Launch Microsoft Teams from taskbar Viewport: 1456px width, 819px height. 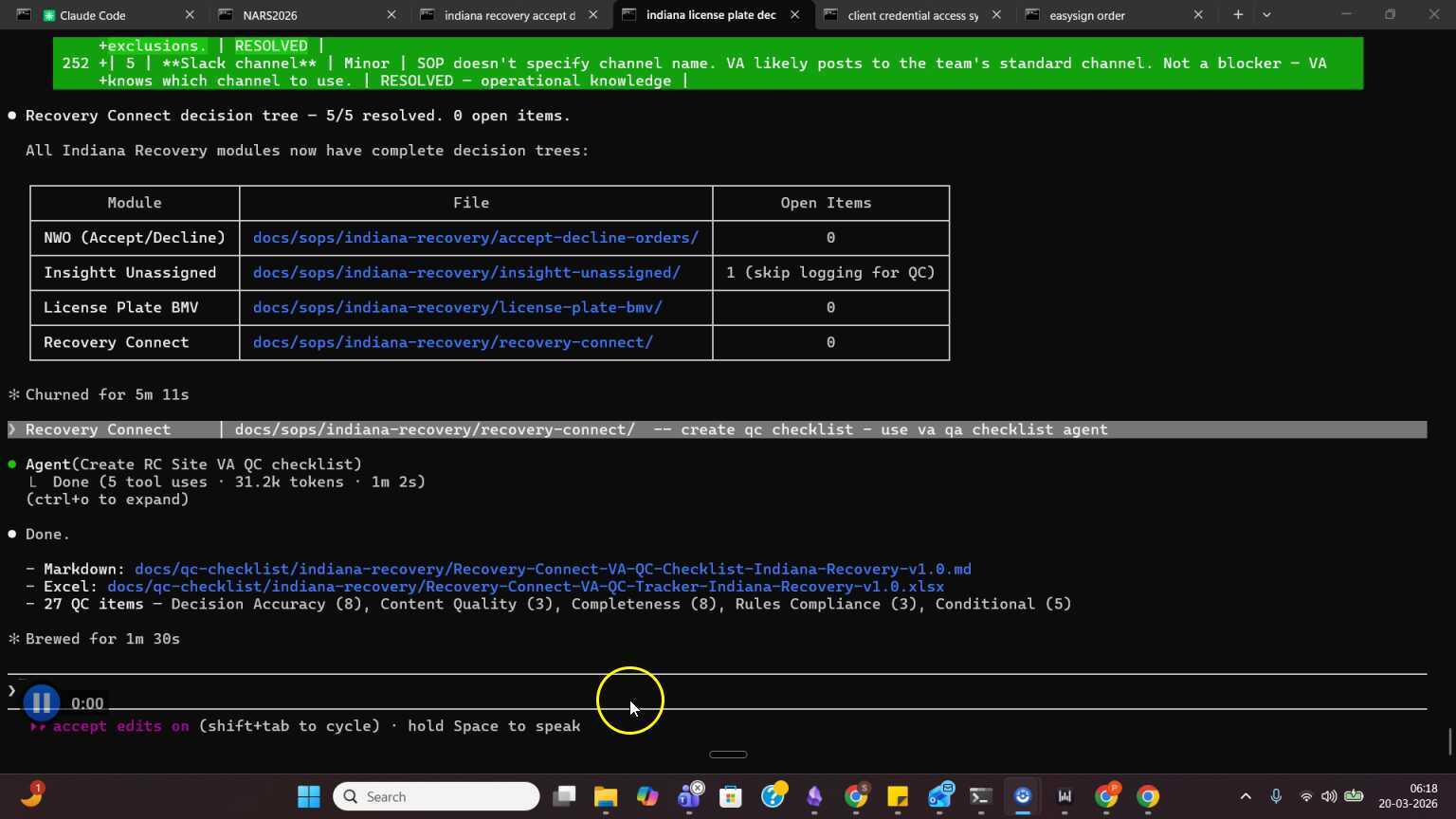[x=689, y=796]
